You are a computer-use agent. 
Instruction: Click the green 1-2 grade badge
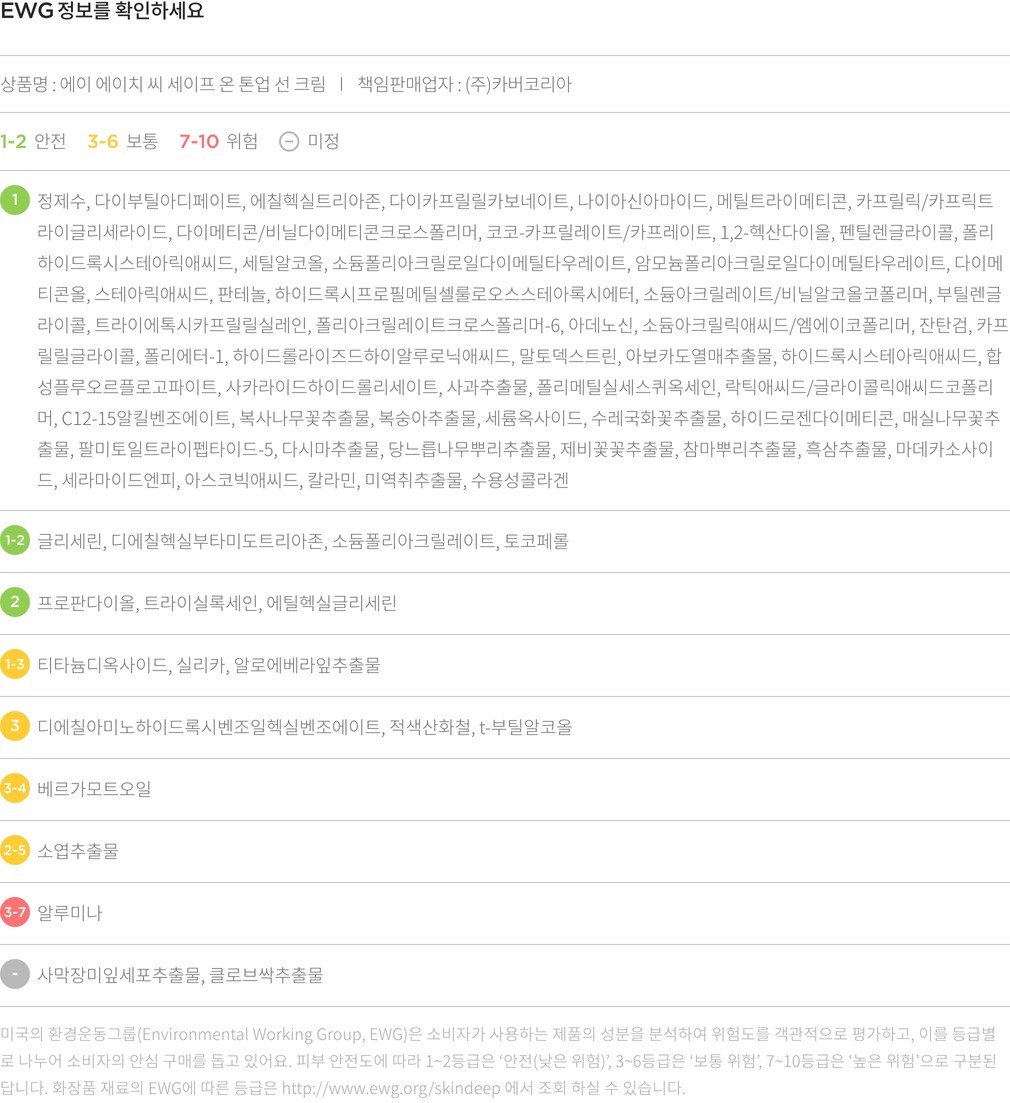(15, 541)
